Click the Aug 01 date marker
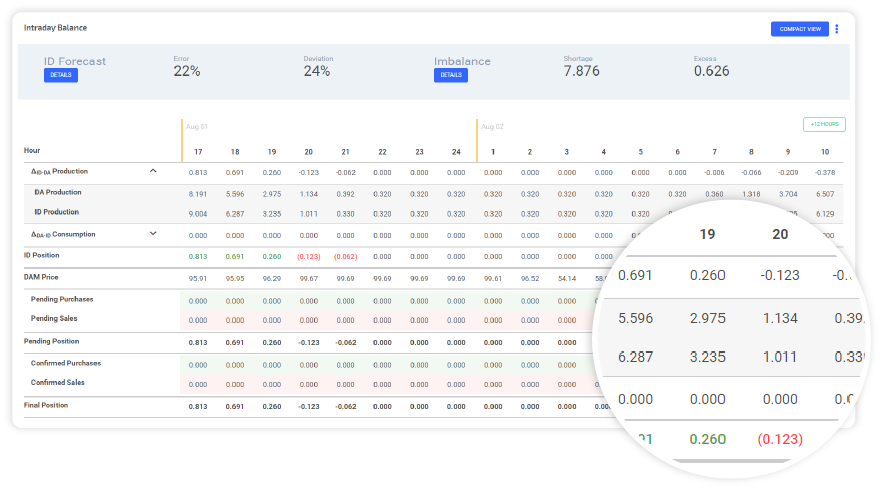 click(x=196, y=126)
